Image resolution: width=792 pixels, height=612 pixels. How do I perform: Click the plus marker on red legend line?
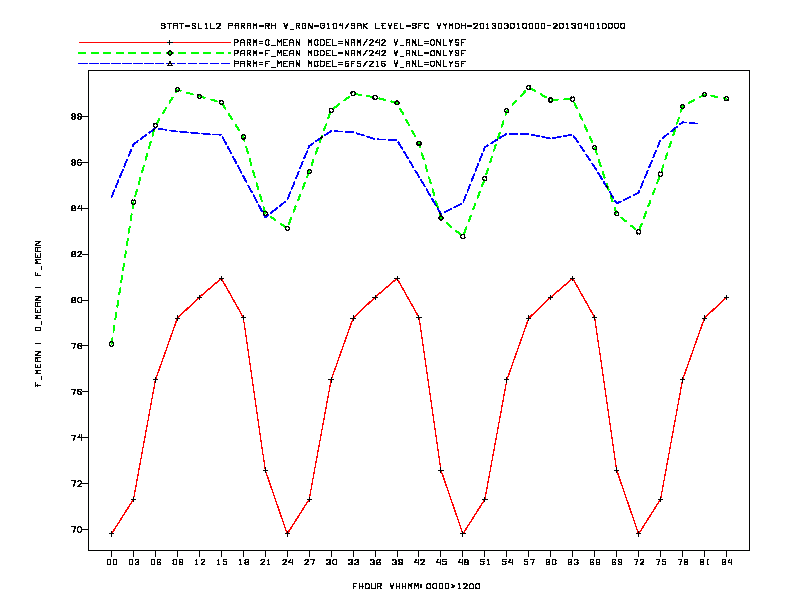click(170, 42)
